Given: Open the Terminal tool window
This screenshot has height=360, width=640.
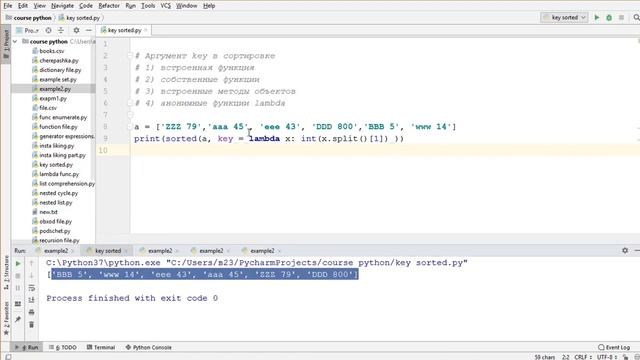Looking at the screenshot, I should pos(101,347).
